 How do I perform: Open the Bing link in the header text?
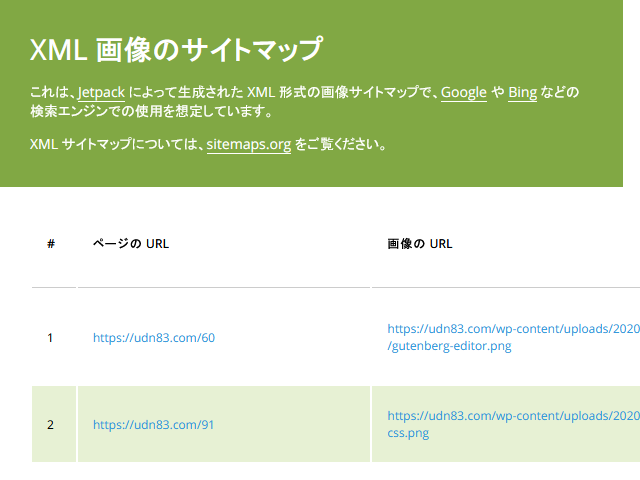522,92
